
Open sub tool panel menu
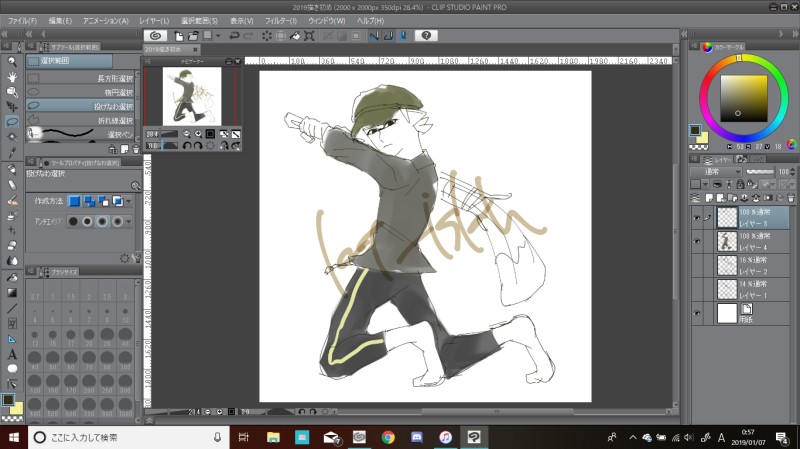point(31,46)
